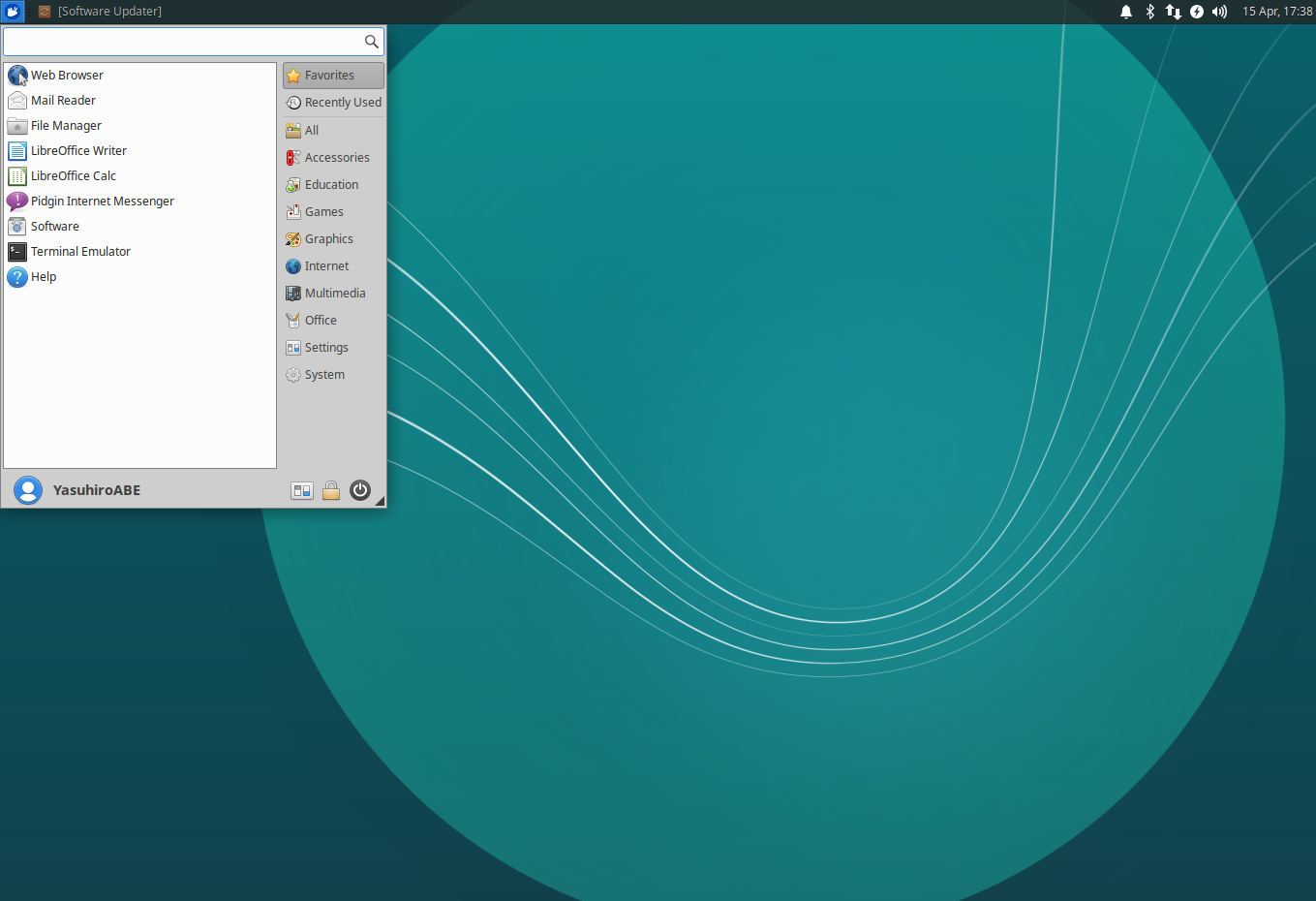
Task: Click the application search field
Action: click(182, 42)
